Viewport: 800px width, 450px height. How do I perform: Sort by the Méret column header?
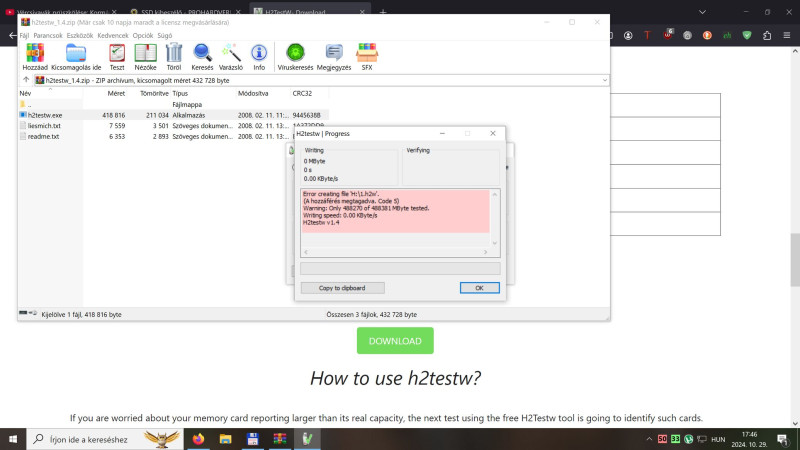(x=105, y=93)
